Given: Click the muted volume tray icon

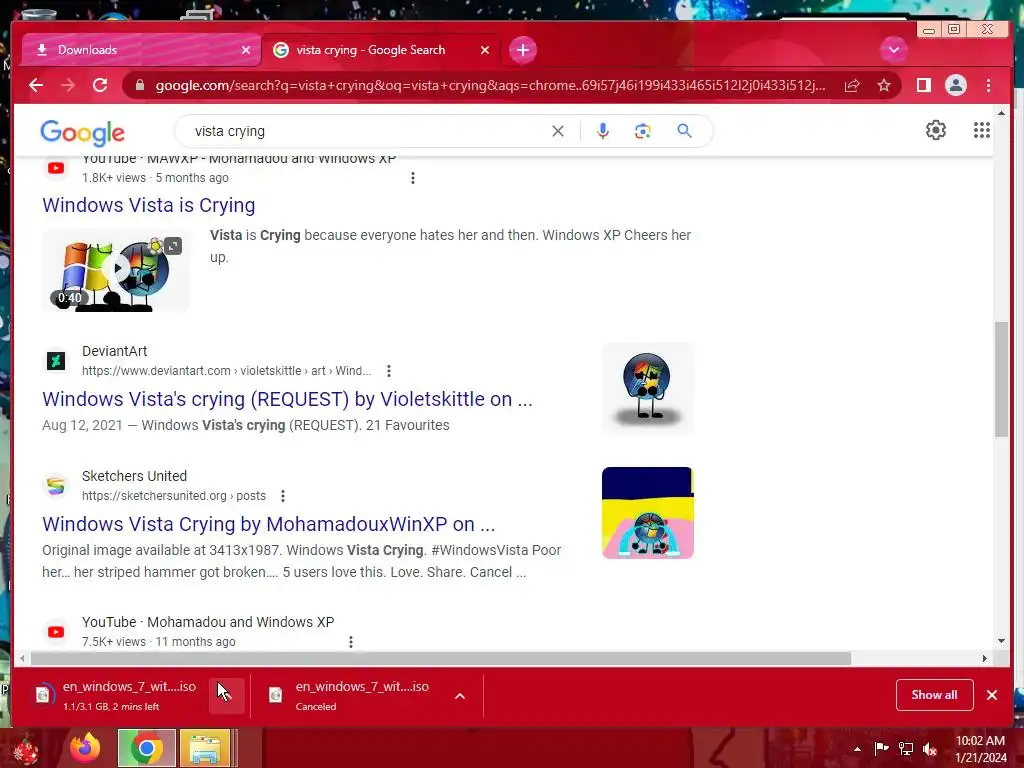Looking at the screenshot, I should point(930,749).
